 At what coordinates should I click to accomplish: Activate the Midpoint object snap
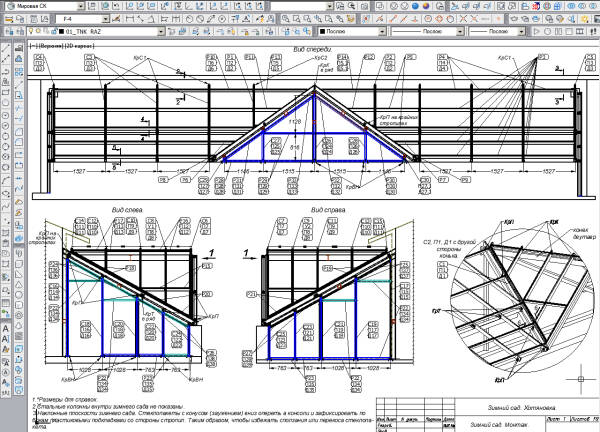coord(403,19)
